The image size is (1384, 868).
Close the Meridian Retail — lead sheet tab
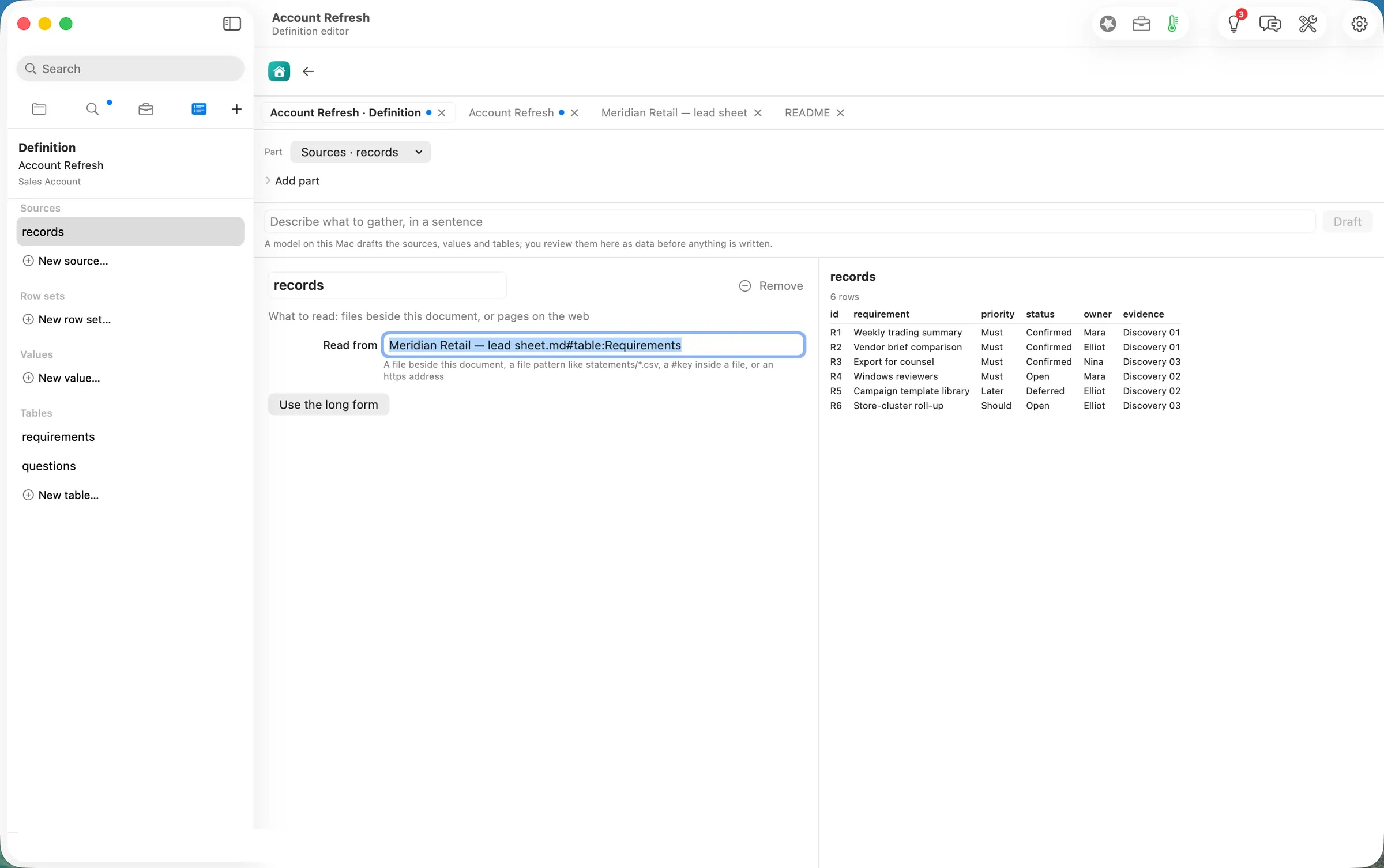[758, 113]
